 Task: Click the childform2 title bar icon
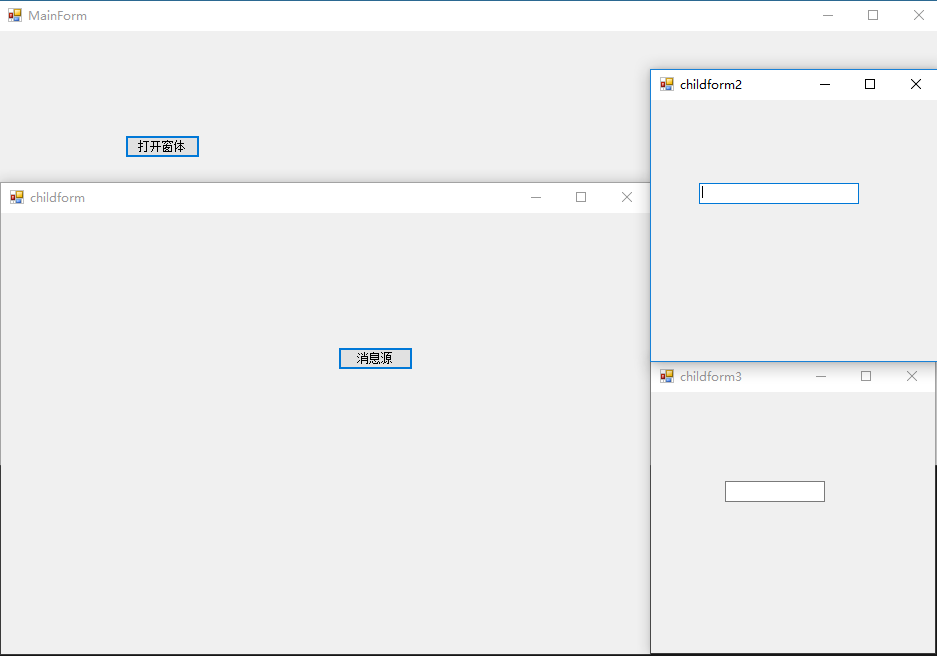tap(667, 84)
